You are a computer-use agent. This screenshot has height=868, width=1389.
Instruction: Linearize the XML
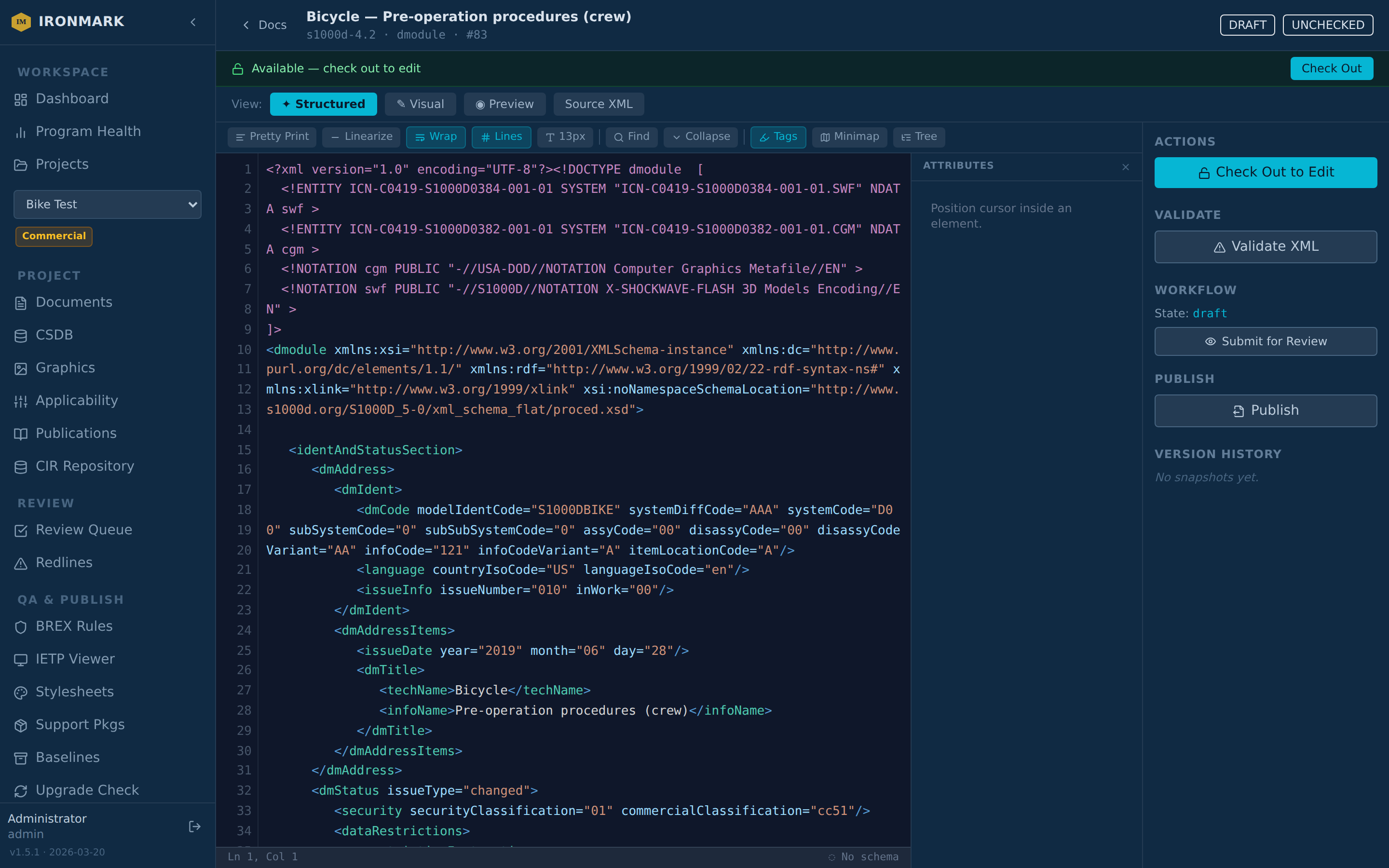point(361,136)
